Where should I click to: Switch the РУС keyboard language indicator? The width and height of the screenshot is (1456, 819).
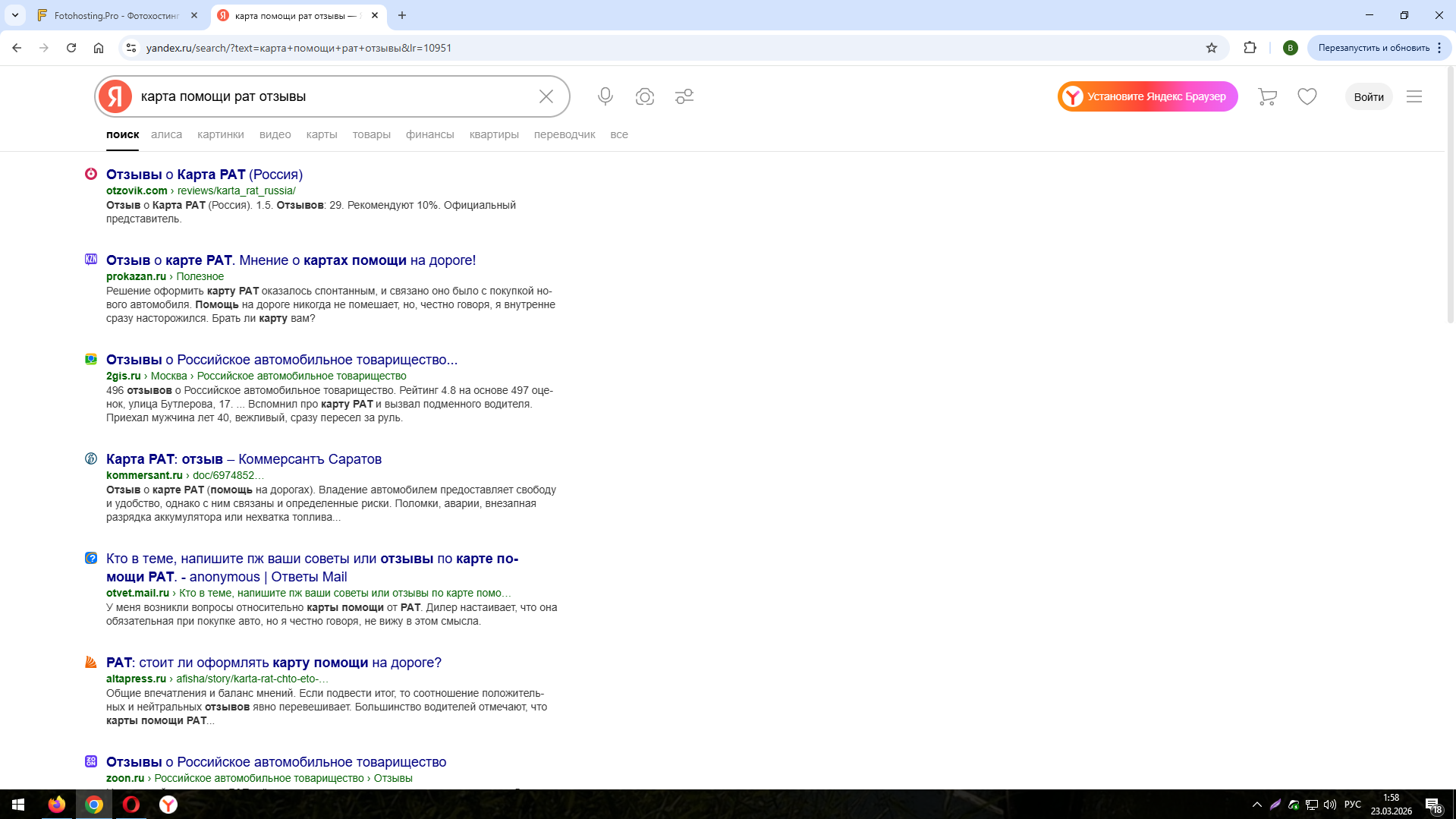coord(1353,805)
